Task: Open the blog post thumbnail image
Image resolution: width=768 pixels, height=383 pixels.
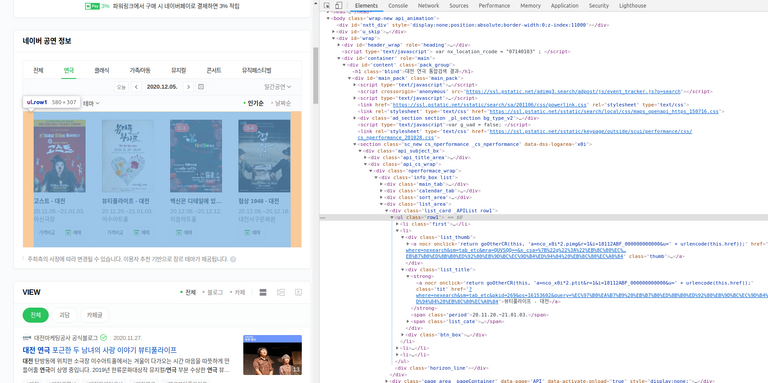Action: coord(272,355)
